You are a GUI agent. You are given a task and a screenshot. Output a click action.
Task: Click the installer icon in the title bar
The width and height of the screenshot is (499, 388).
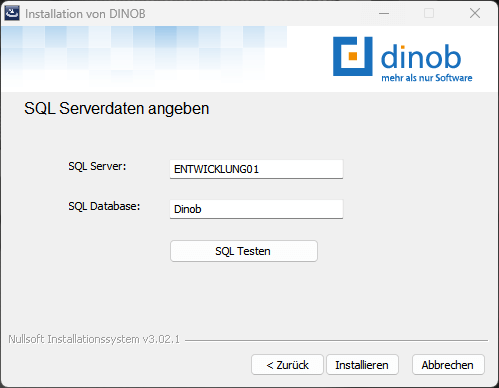[12, 13]
